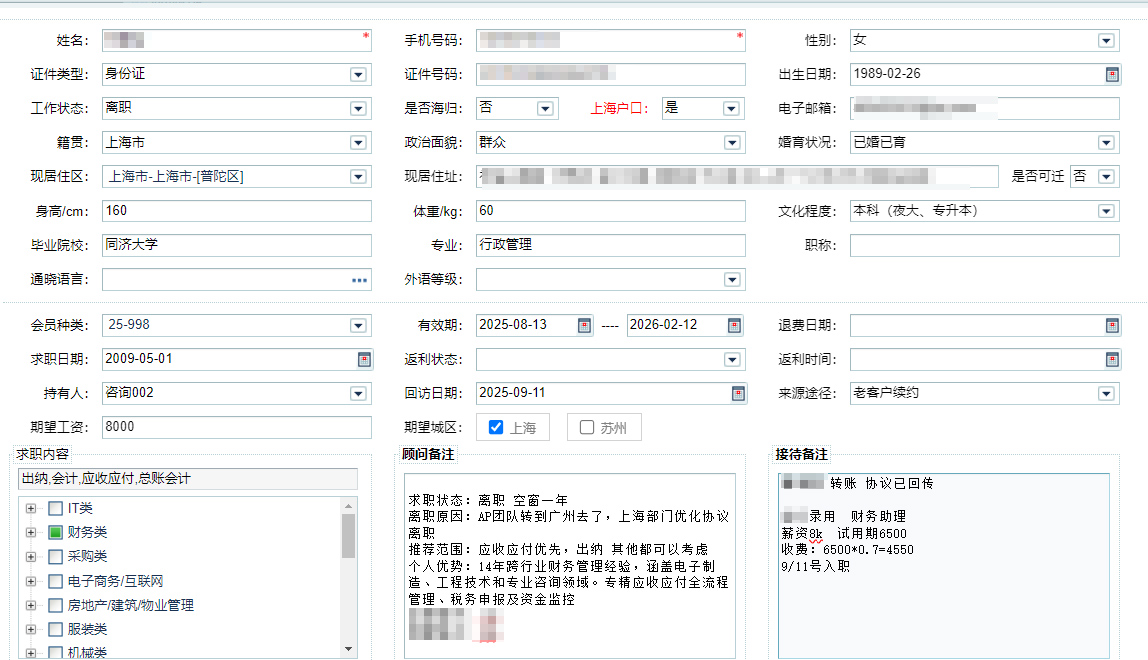The width and height of the screenshot is (1148, 660).
Task: Click the 手机号码 input field
Action: point(611,40)
